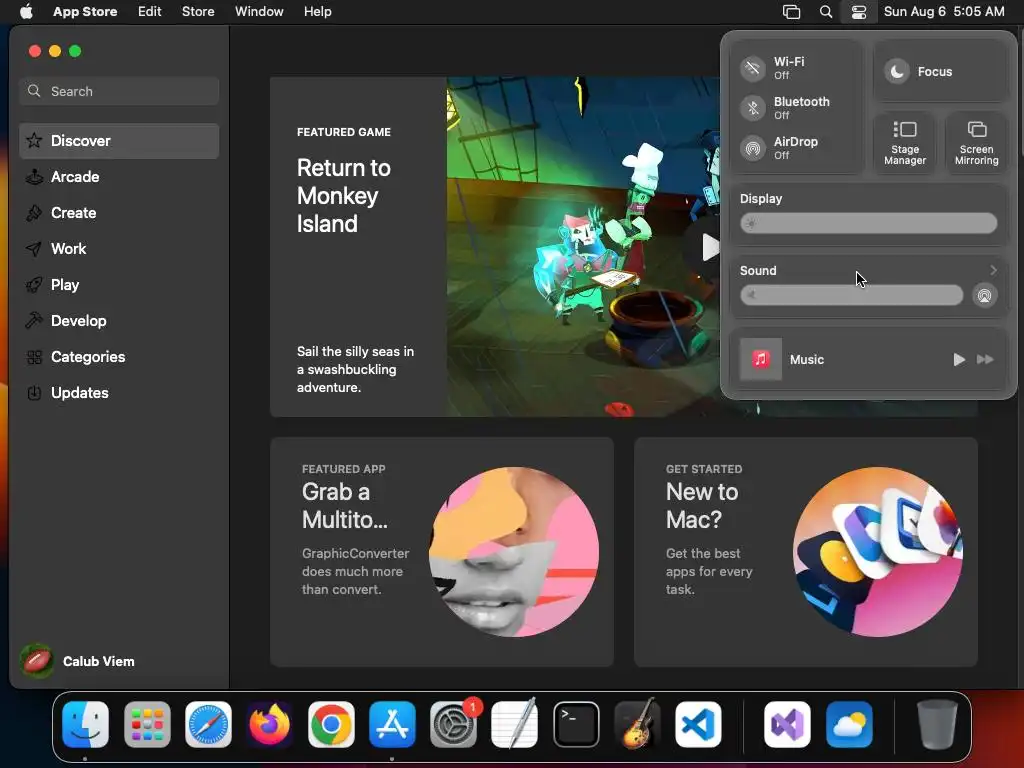Open AirPlay audio output icon
The height and width of the screenshot is (768, 1024).
tap(984, 296)
